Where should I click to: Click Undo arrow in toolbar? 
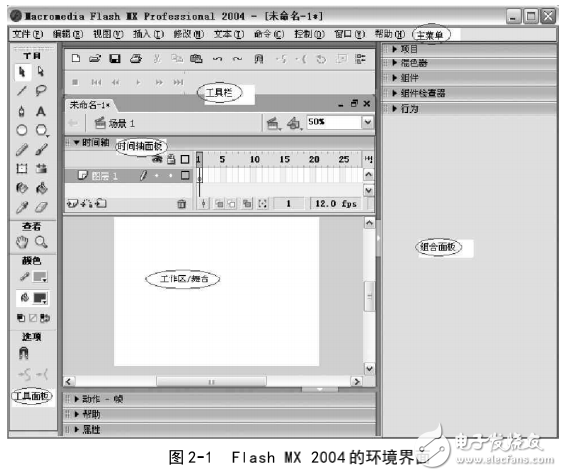coord(217,59)
